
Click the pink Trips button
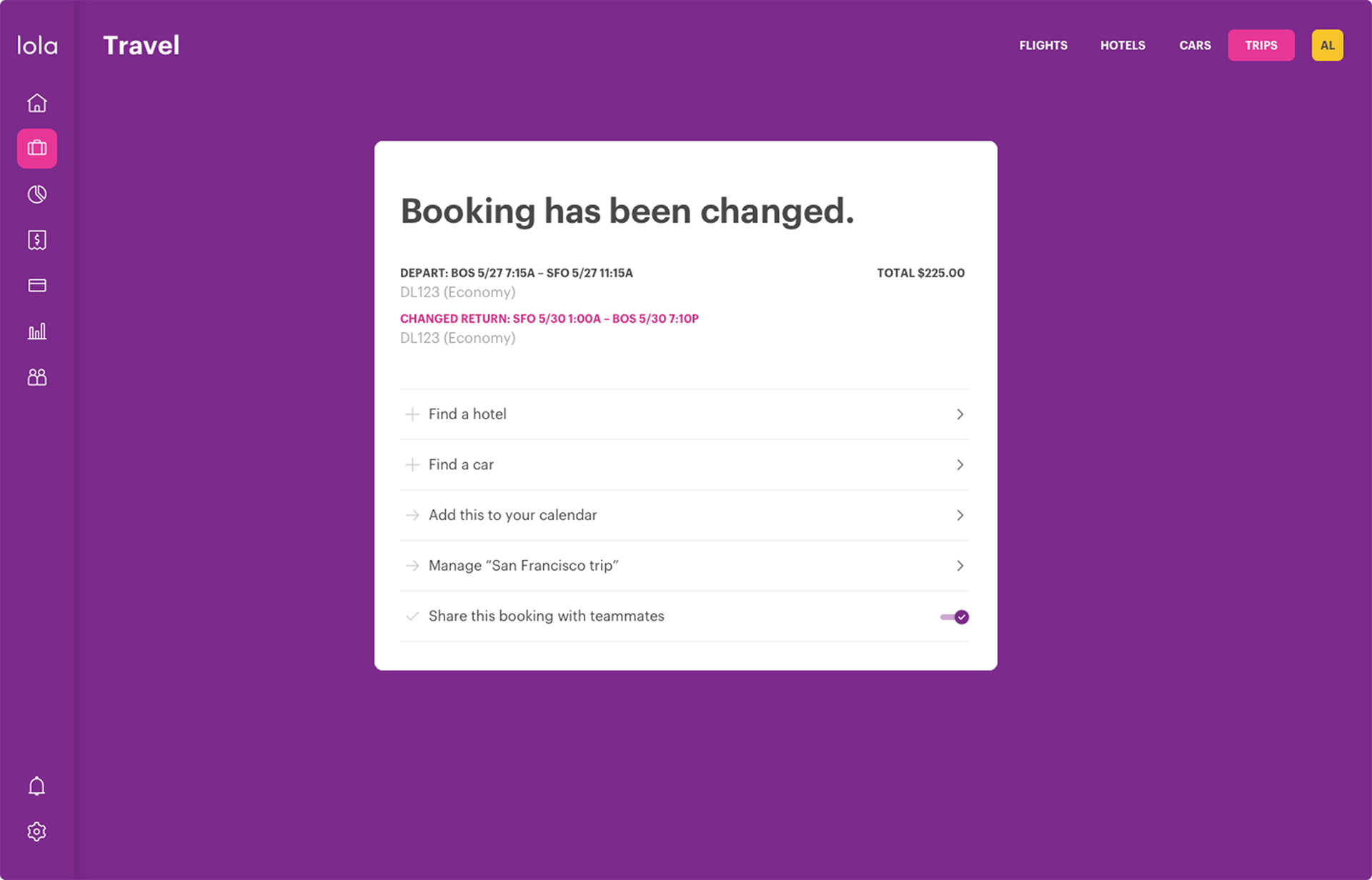point(1261,46)
